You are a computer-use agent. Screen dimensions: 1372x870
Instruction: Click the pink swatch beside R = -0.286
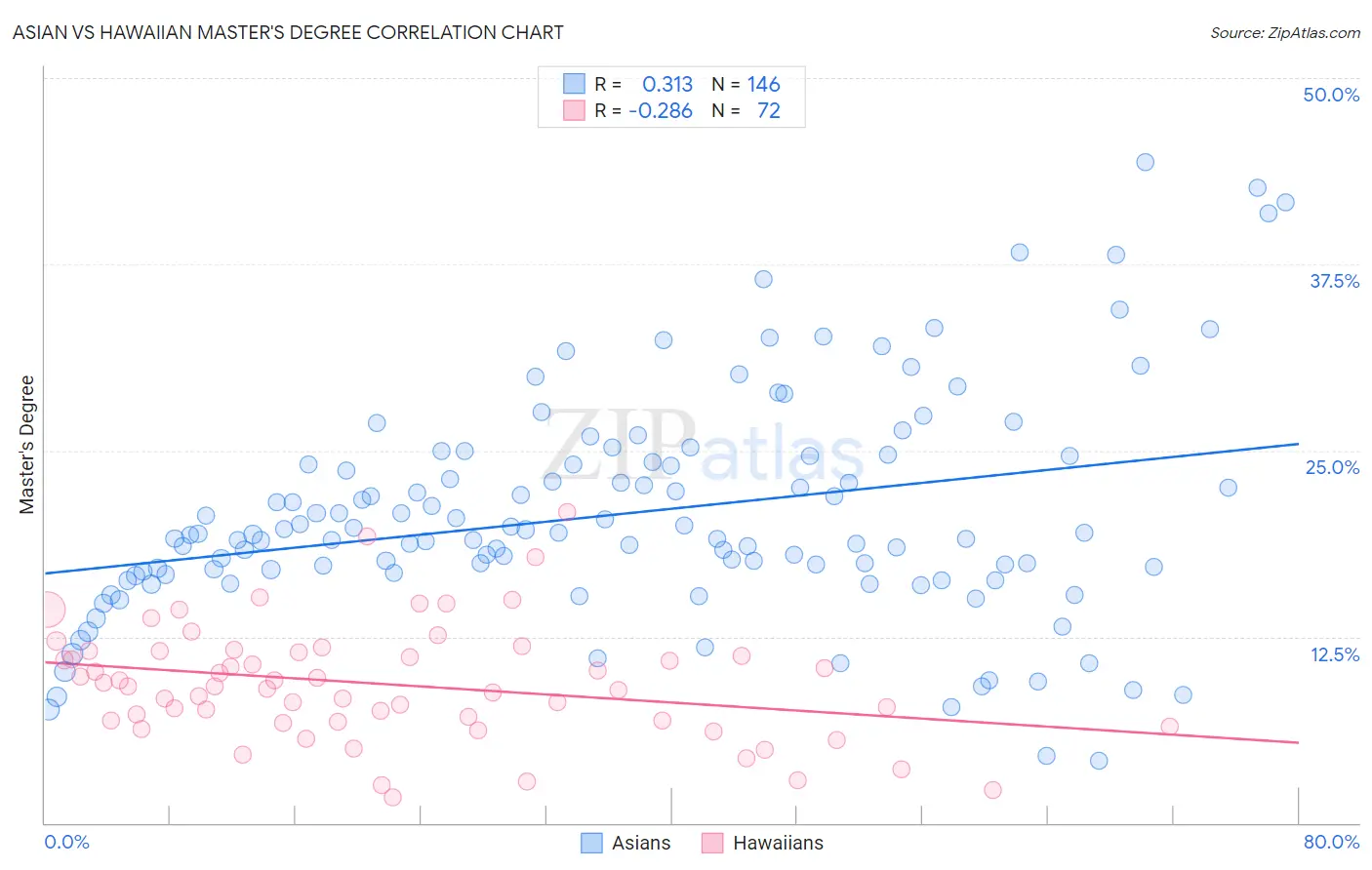point(574,110)
